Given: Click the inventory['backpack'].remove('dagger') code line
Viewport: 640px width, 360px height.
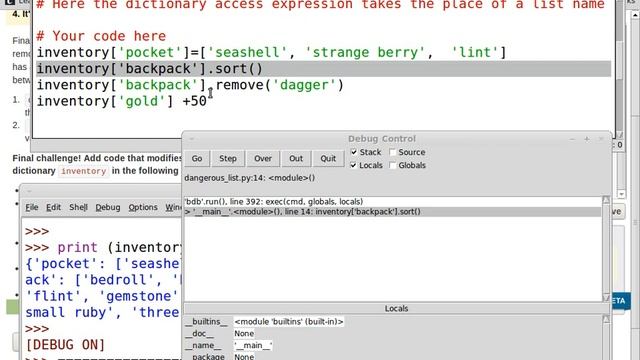Looking at the screenshot, I should click(190, 85).
